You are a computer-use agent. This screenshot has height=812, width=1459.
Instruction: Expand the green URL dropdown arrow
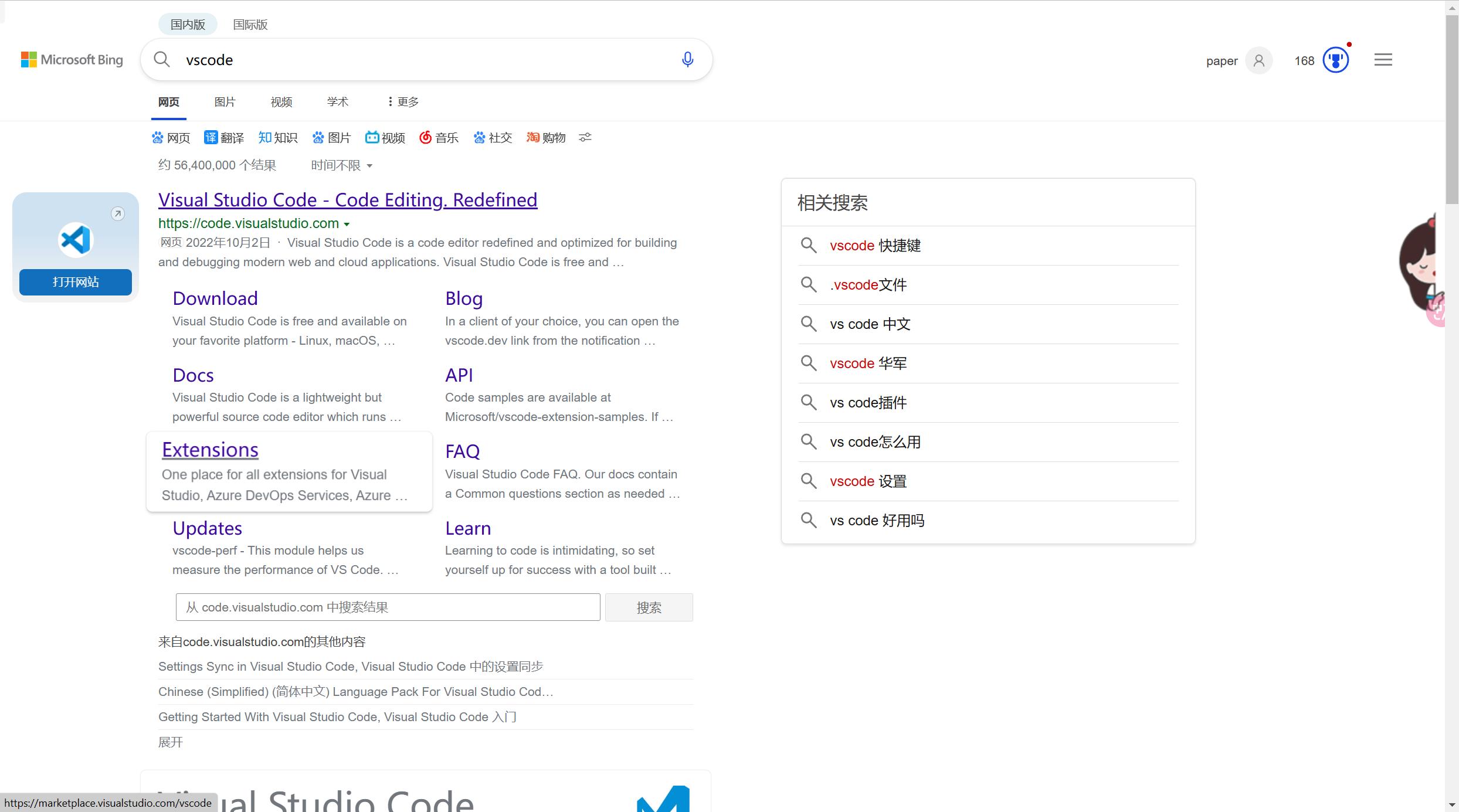click(x=347, y=224)
